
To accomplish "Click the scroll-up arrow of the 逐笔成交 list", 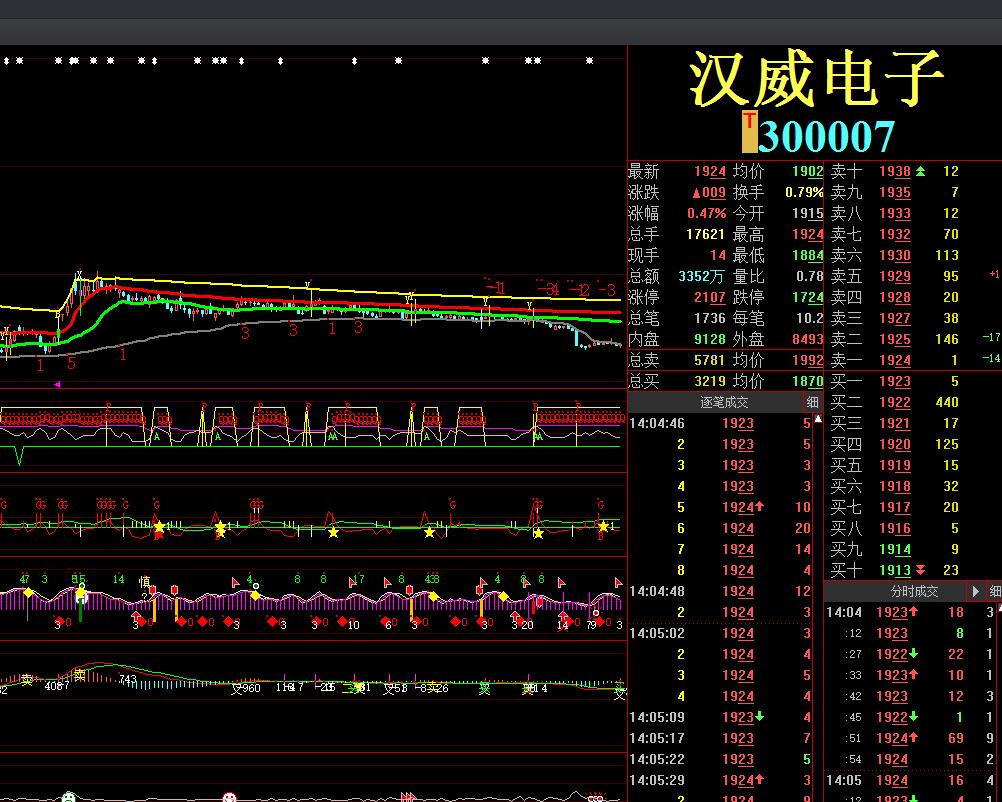I will [818, 419].
